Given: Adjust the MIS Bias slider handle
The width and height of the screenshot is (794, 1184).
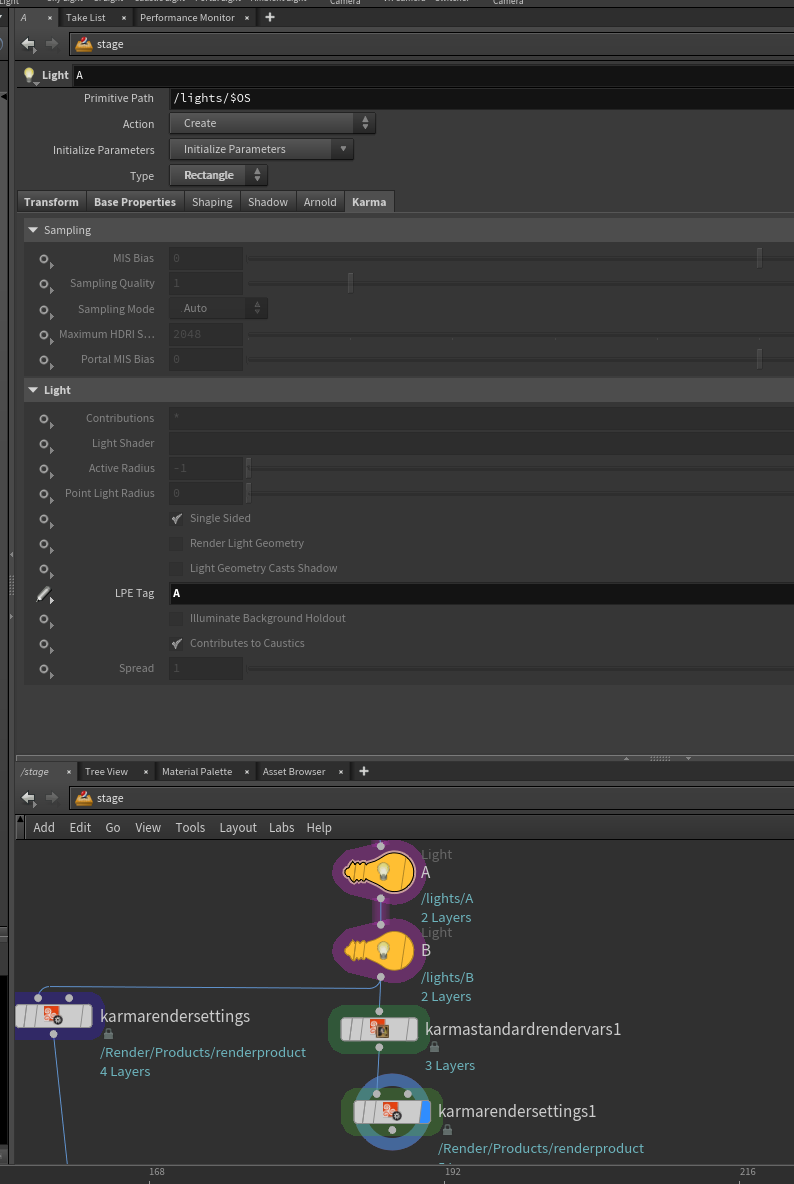Looking at the screenshot, I should pyautogui.click(x=759, y=257).
